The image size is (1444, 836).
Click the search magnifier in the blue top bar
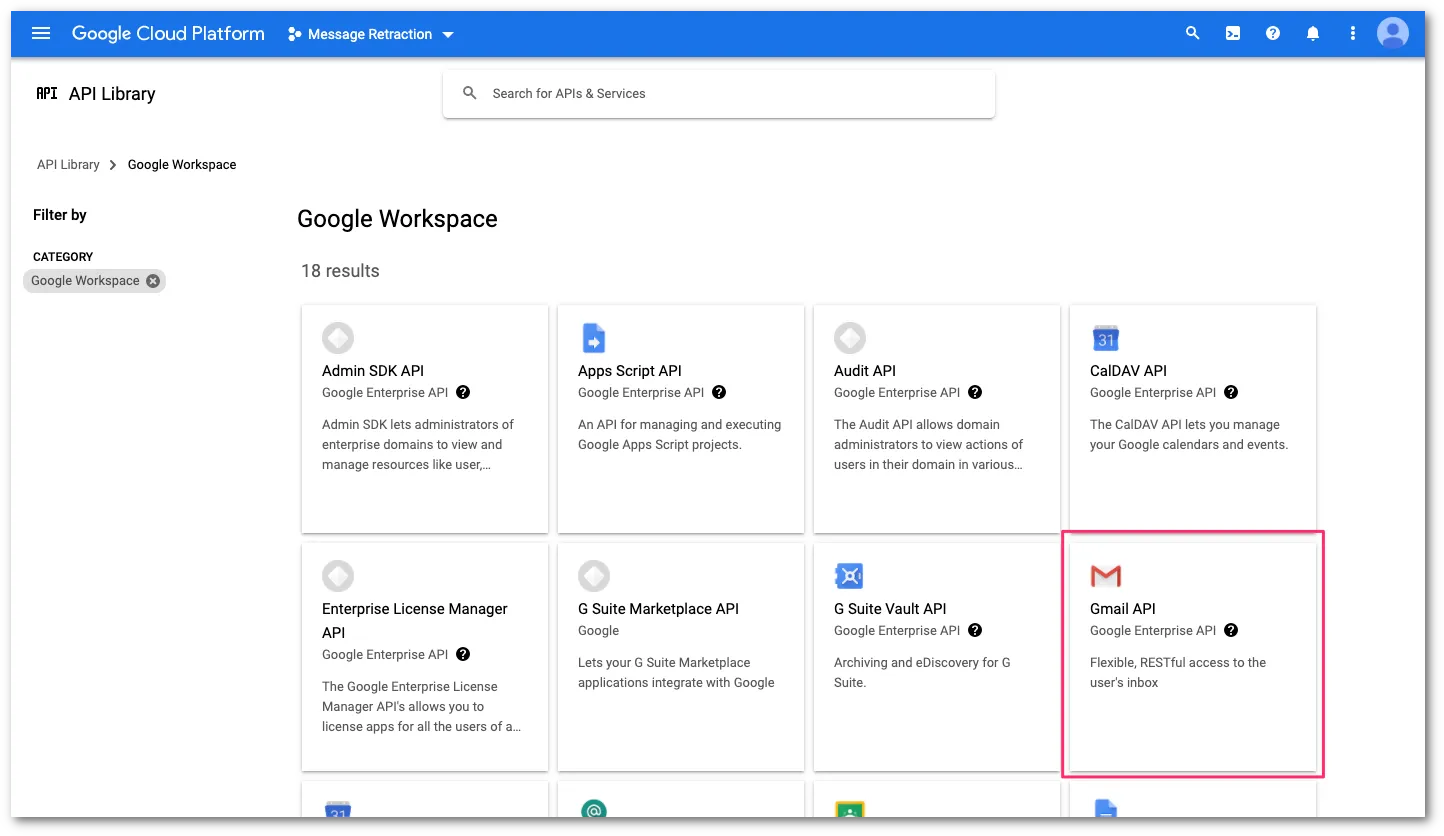[x=1192, y=33]
